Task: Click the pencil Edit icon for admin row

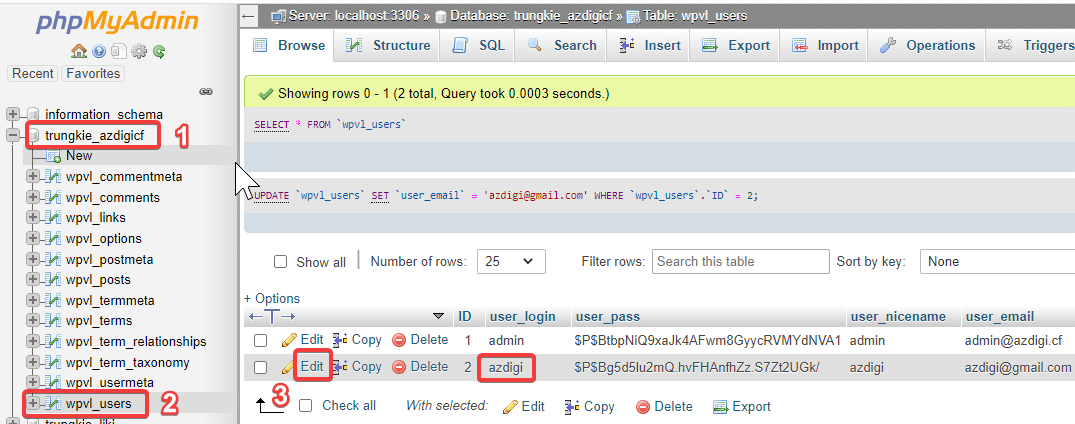Action: point(290,340)
